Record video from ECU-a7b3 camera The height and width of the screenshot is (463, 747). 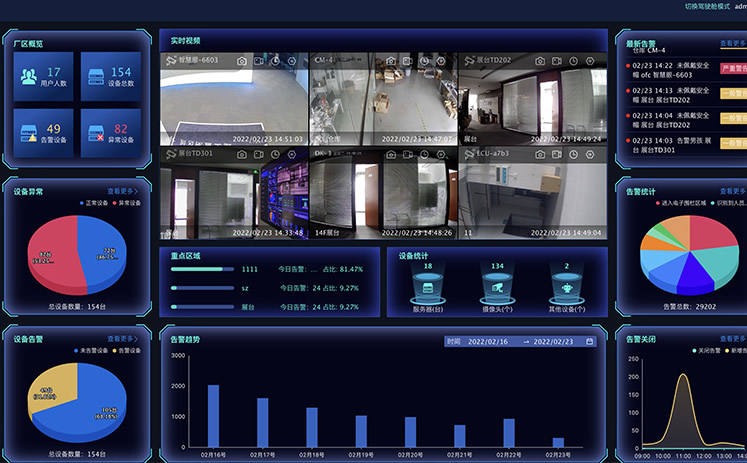click(557, 154)
